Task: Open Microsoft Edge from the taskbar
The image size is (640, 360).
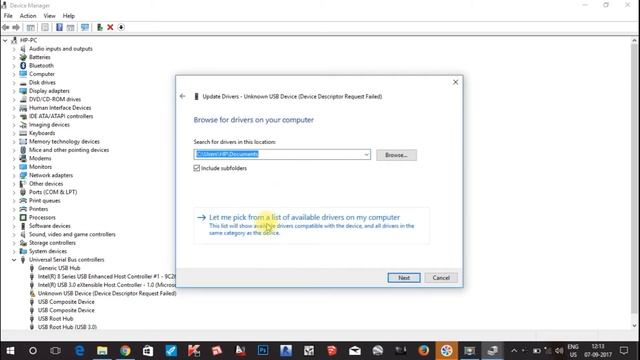Action: [x=79, y=351]
